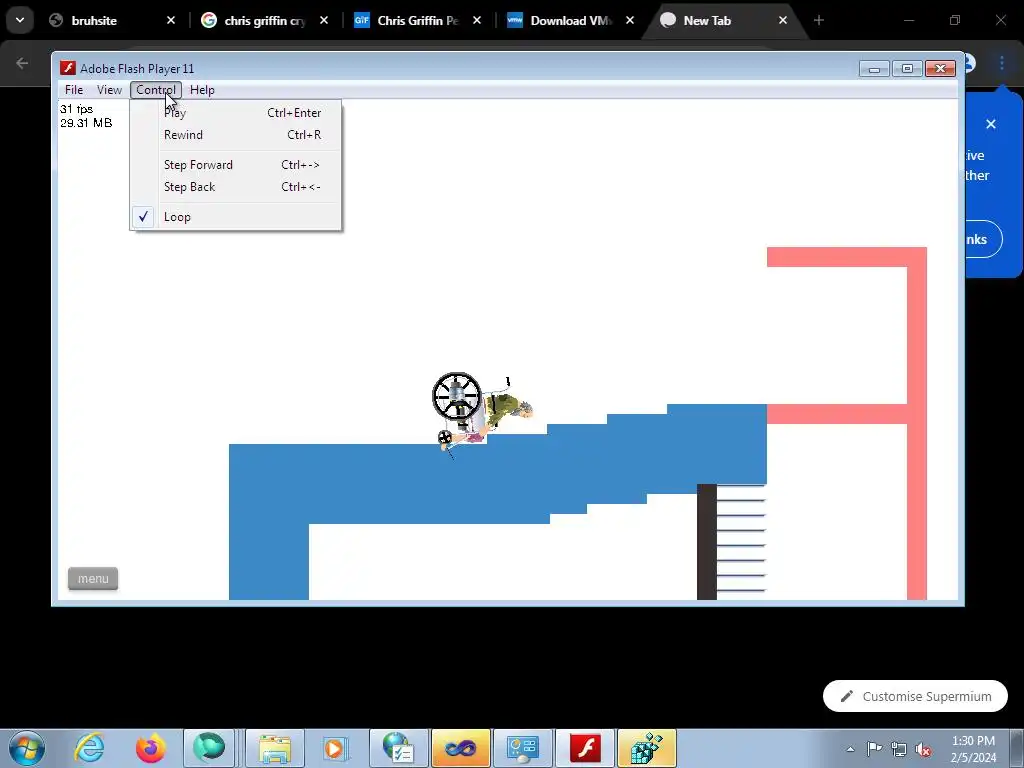Image resolution: width=1024 pixels, height=768 pixels.
Task: Open a new browser tab with plus
Action: pos(819,21)
